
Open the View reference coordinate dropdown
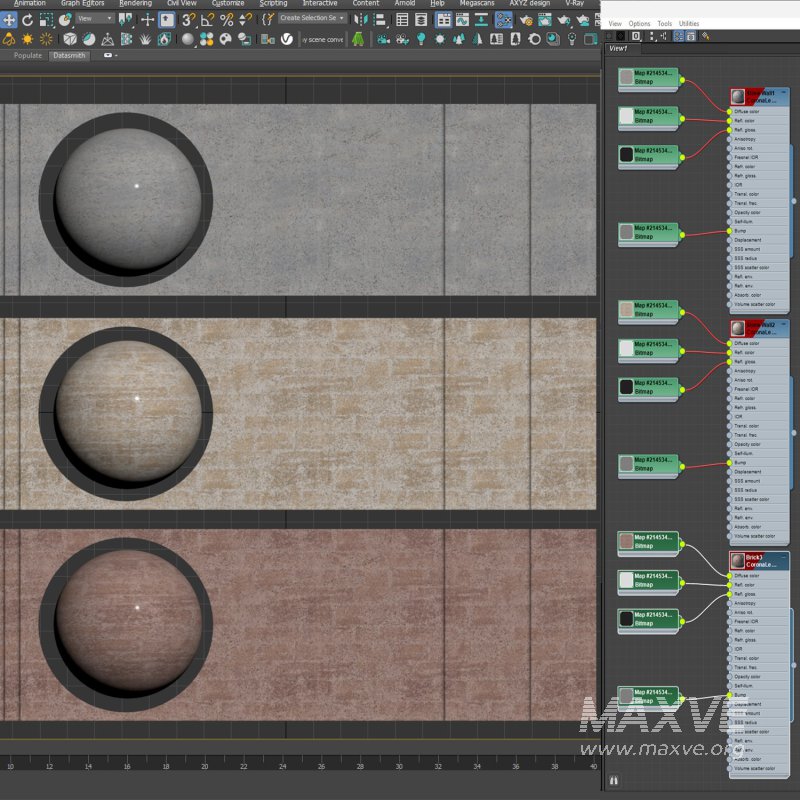[x=96, y=19]
